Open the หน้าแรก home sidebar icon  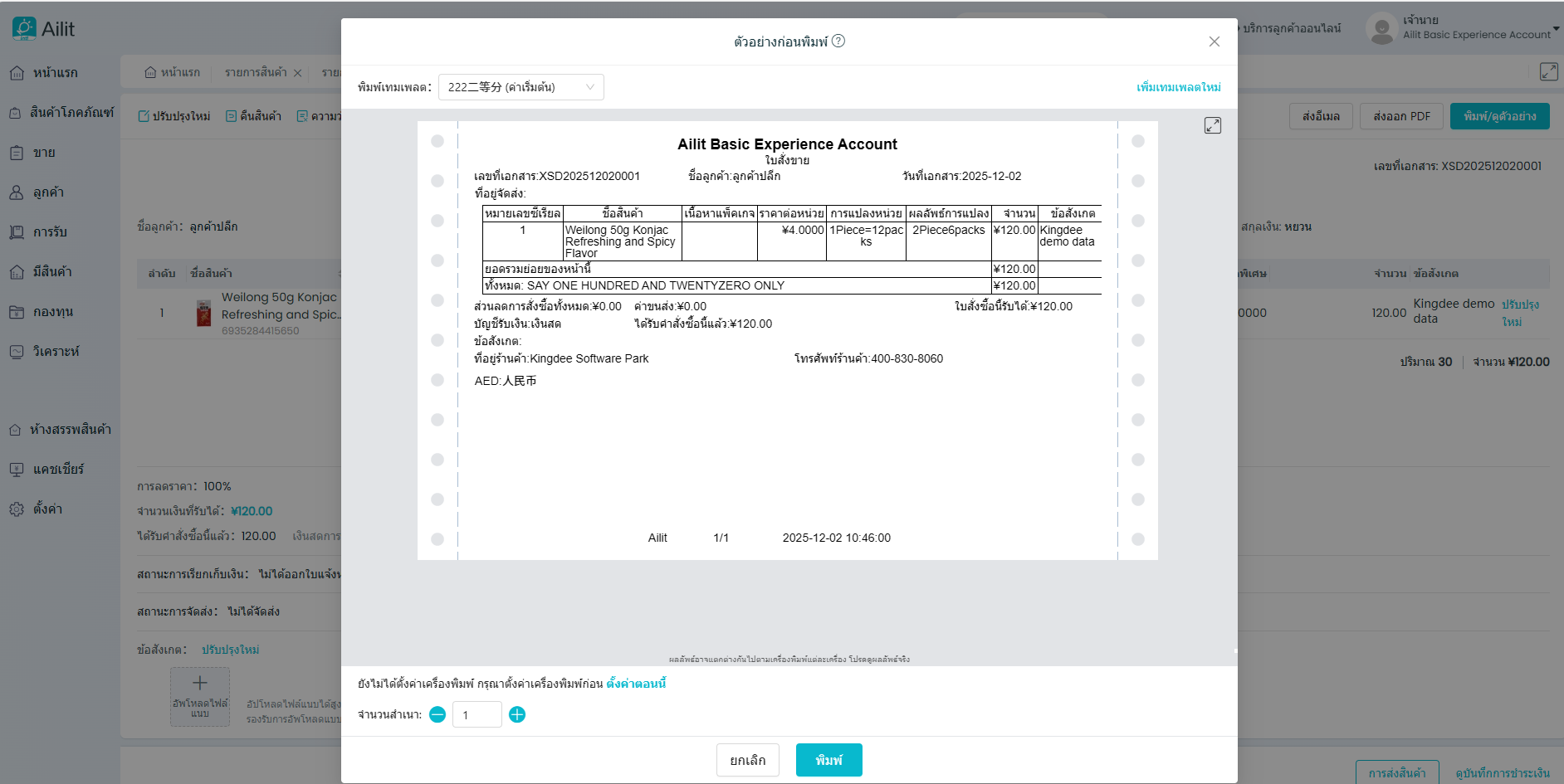17,73
